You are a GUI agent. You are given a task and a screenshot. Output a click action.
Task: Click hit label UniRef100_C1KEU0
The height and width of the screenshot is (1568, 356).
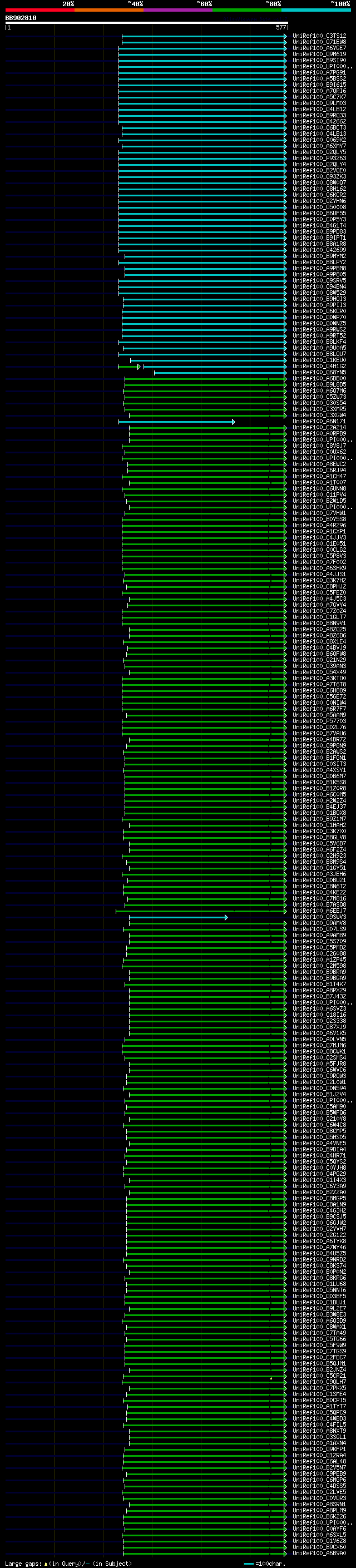pyautogui.click(x=319, y=360)
